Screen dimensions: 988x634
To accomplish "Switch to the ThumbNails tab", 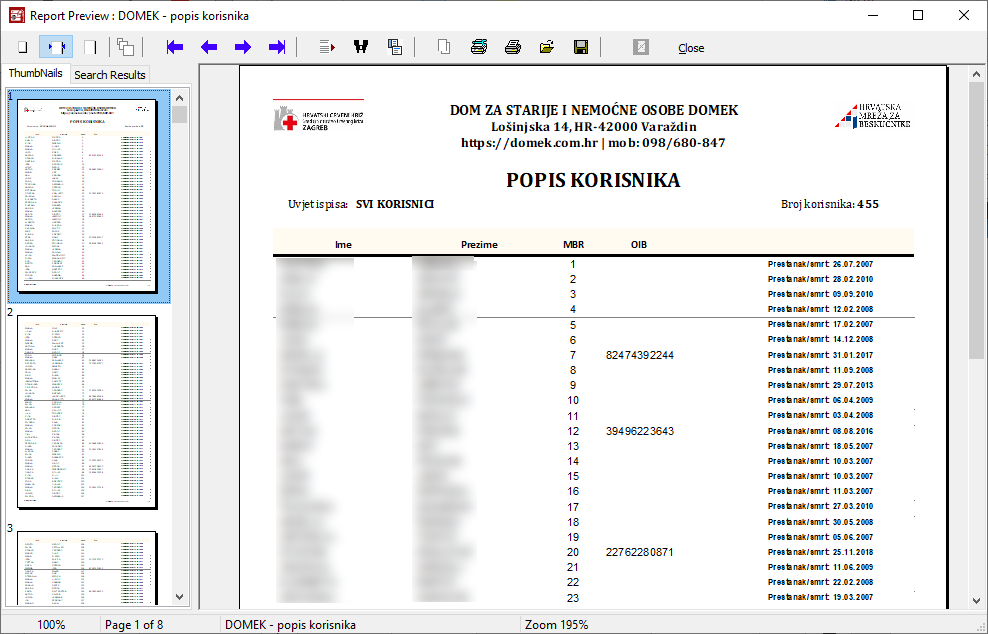I will point(36,73).
